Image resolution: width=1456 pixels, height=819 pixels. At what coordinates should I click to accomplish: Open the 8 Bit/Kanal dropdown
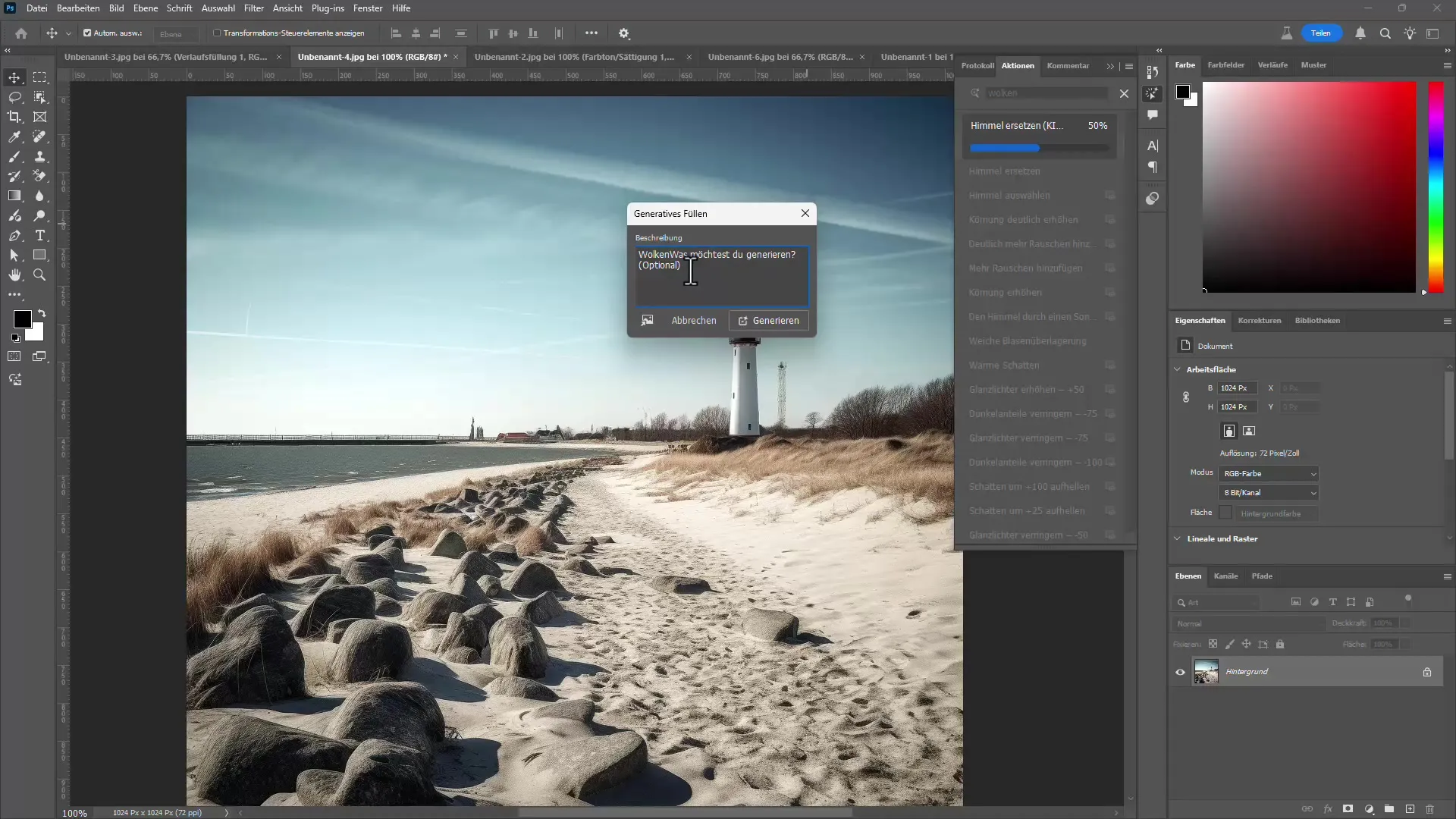click(1269, 493)
